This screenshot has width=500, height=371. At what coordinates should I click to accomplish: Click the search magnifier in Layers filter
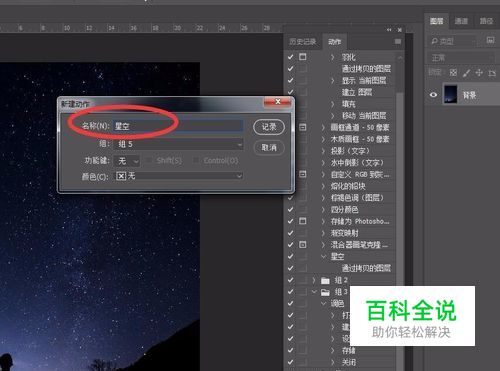click(x=434, y=41)
